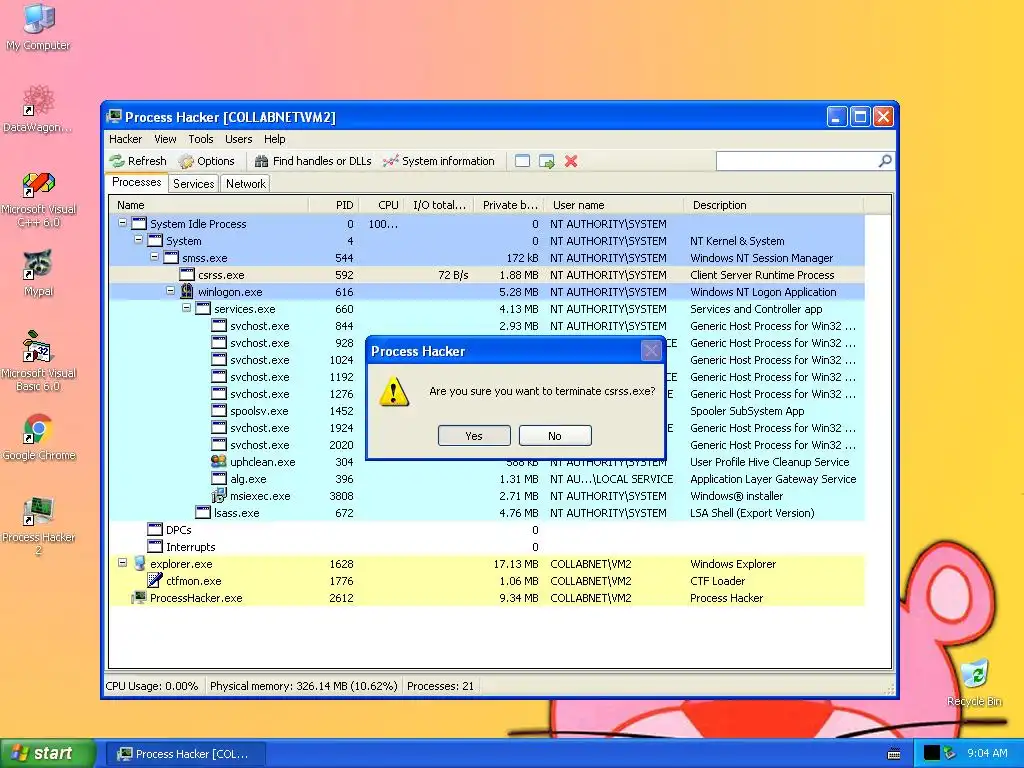
Task: Click the find window toolbar icon
Action: coord(522,161)
